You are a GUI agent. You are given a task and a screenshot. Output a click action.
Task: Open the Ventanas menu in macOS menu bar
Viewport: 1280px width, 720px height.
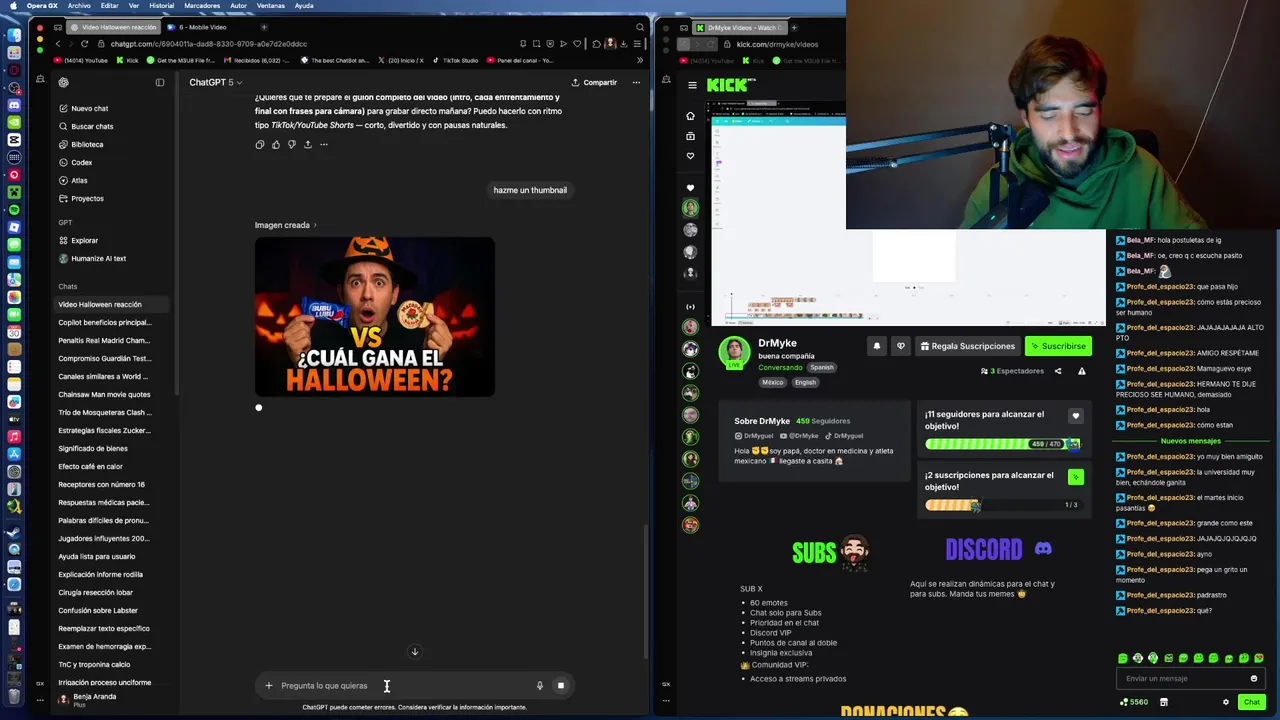coord(271,6)
